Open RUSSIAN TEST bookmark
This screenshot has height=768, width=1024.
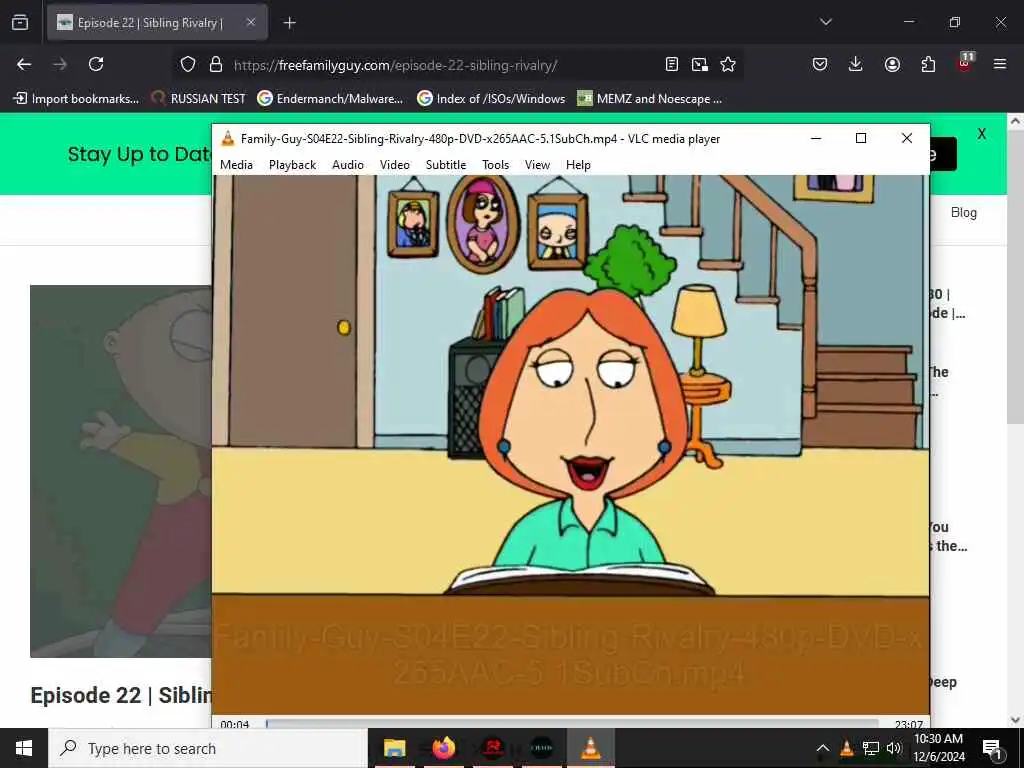tap(199, 99)
